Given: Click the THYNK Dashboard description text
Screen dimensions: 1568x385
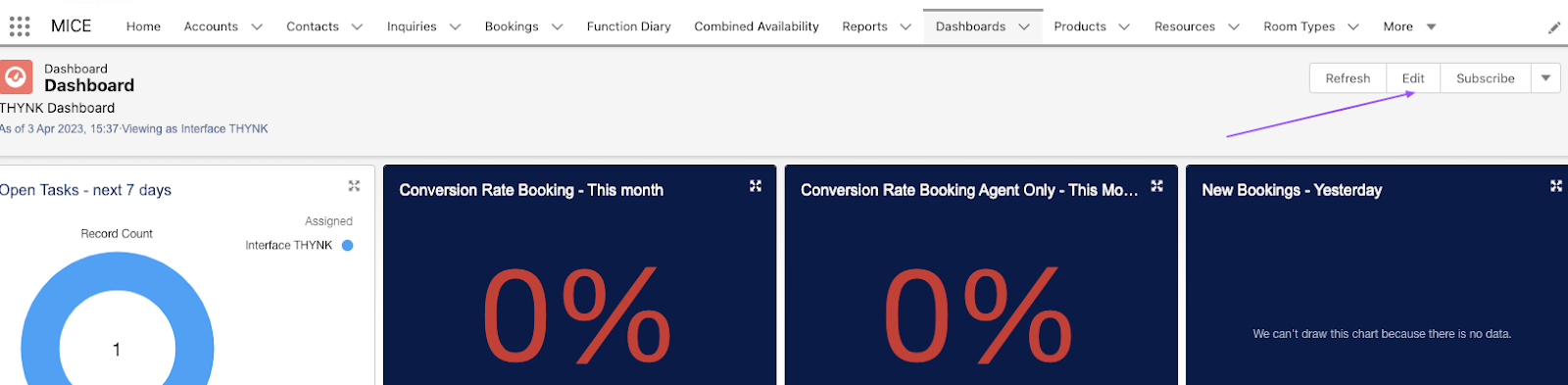Looking at the screenshot, I should pyautogui.click(x=57, y=108).
